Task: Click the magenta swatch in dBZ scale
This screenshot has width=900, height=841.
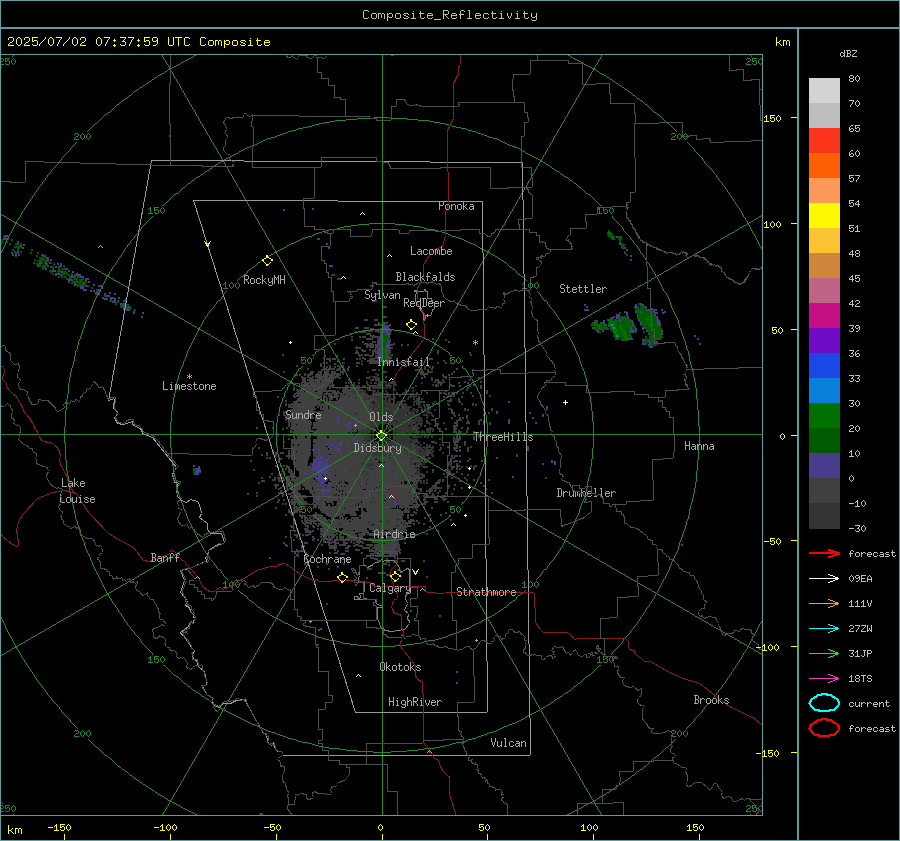Action: point(824,316)
